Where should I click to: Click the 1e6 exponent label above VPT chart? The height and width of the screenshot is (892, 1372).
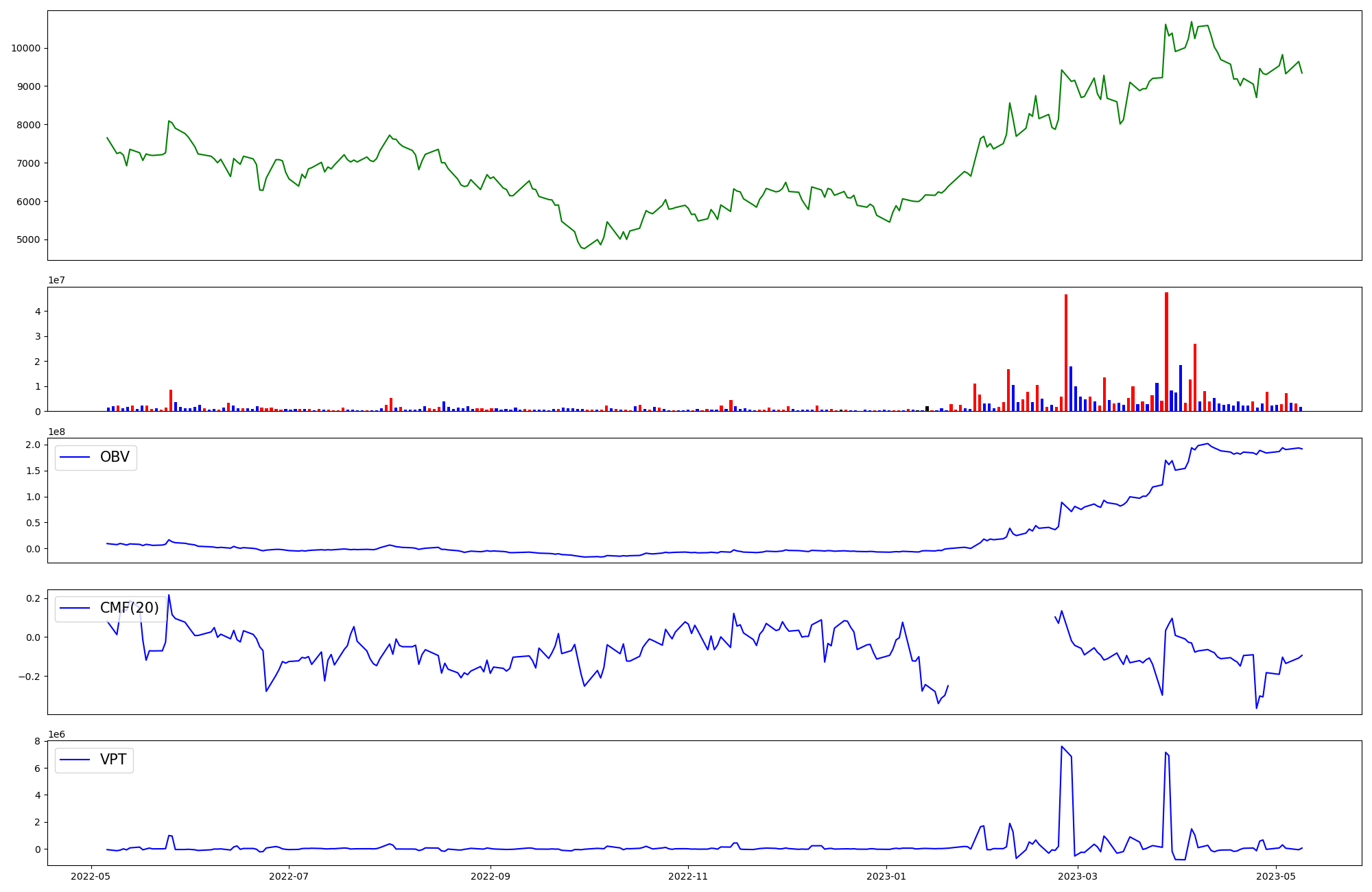[56, 735]
